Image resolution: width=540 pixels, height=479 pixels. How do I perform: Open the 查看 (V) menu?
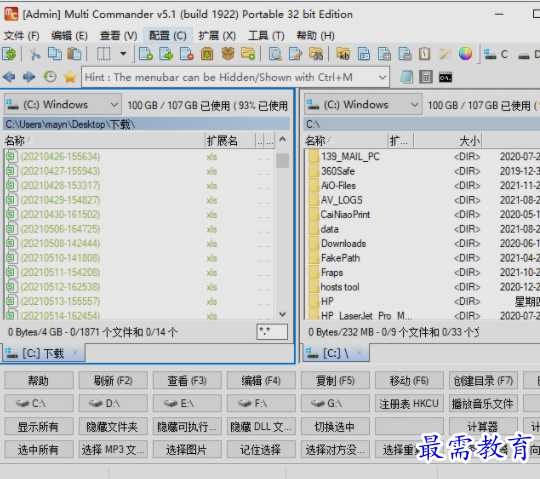coord(118,35)
